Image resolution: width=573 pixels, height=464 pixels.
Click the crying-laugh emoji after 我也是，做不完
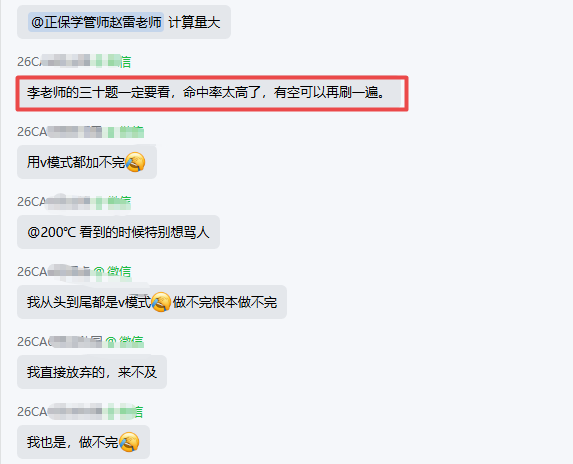coord(129,442)
